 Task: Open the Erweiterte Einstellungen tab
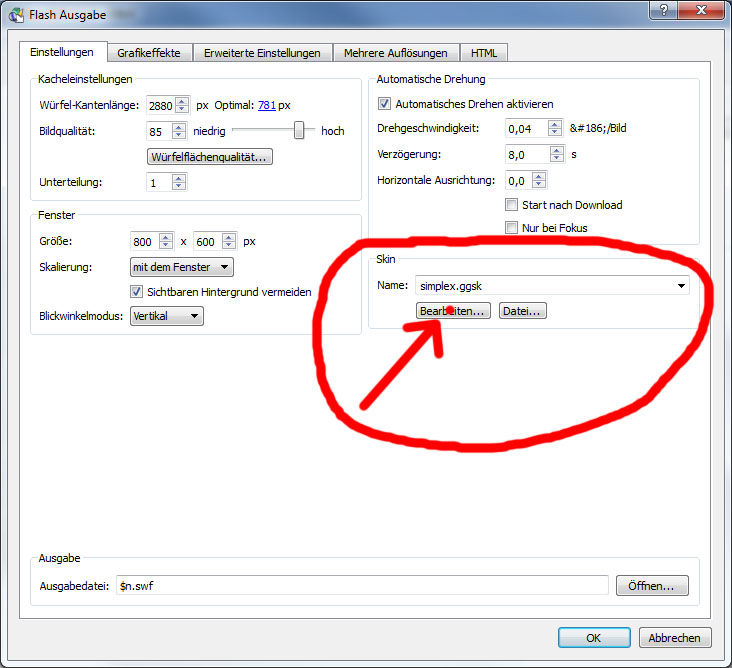pos(262,53)
